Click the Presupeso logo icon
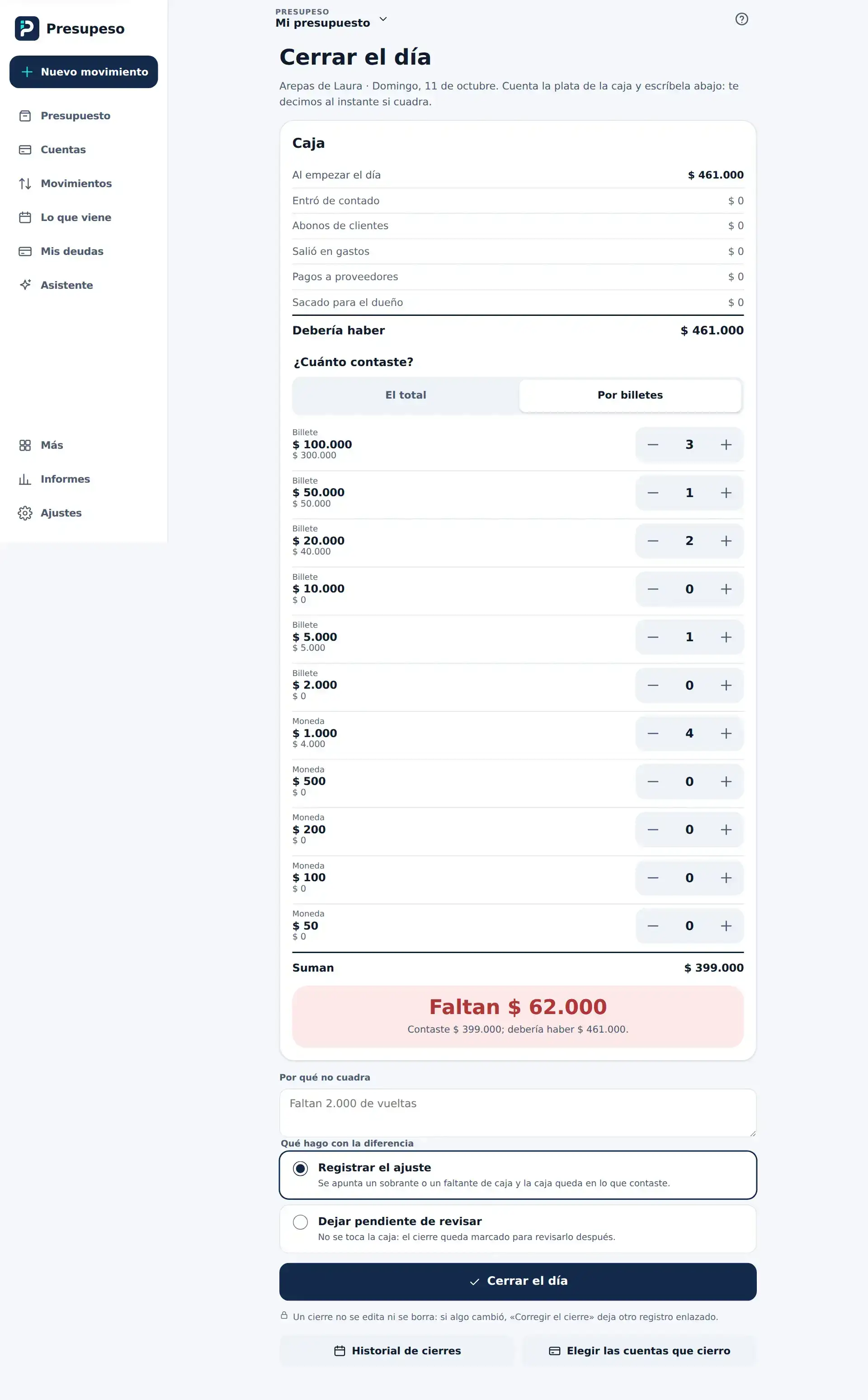 click(x=27, y=28)
